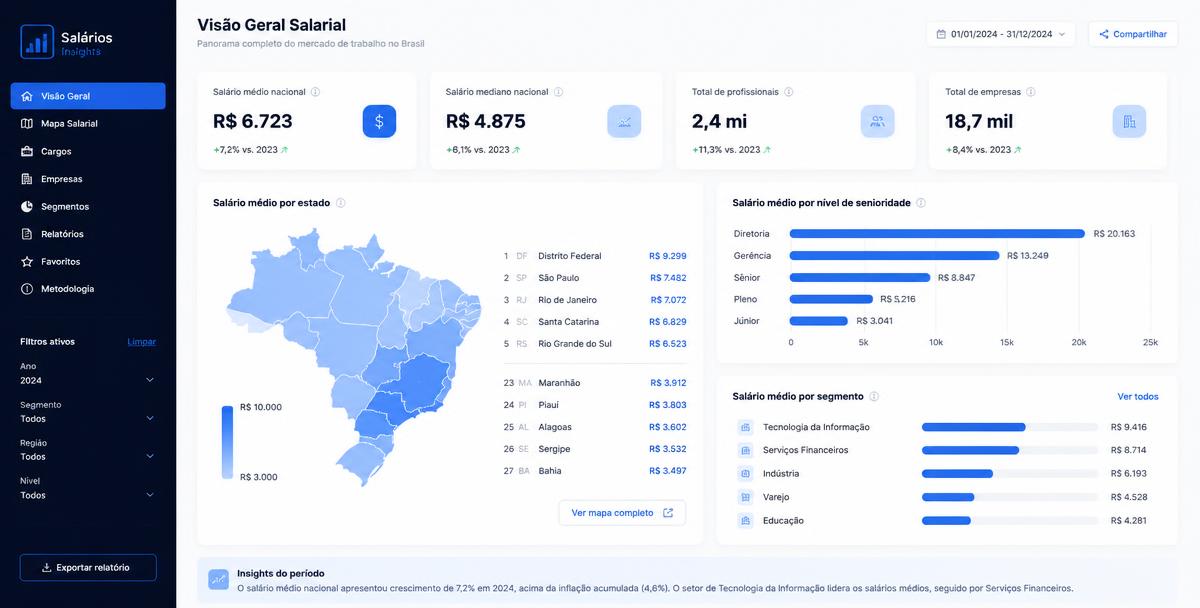Click the info icon beside Salário médio nacional
Viewport: 1200px width, 608px height.
(315, 92)
